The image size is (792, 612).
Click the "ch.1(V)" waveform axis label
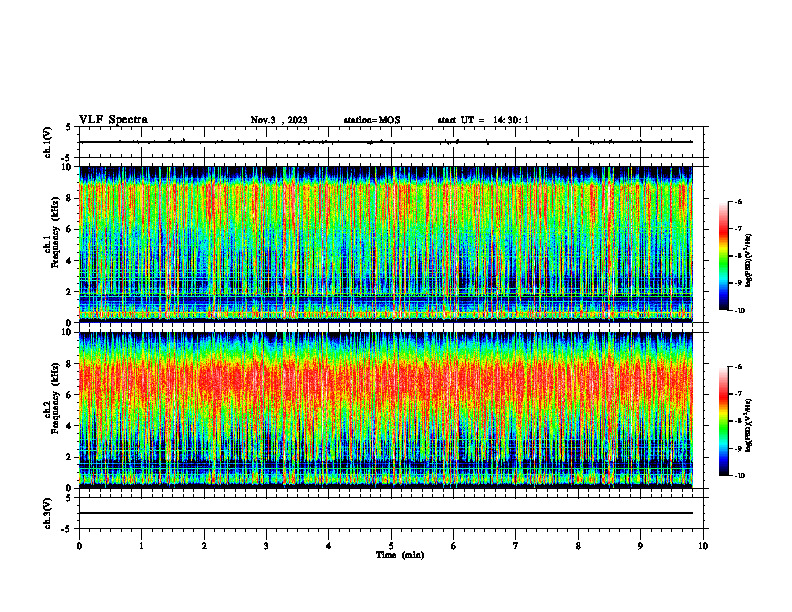pyautogui.click(x=47, y=142)
